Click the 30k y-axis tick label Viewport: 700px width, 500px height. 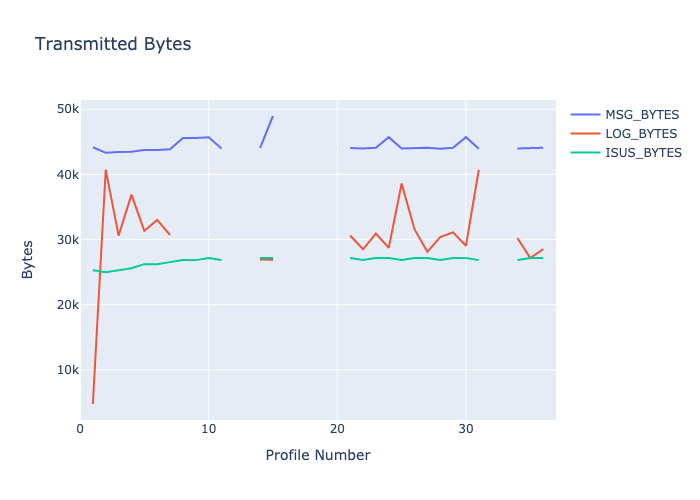click(x=68, y=240)
